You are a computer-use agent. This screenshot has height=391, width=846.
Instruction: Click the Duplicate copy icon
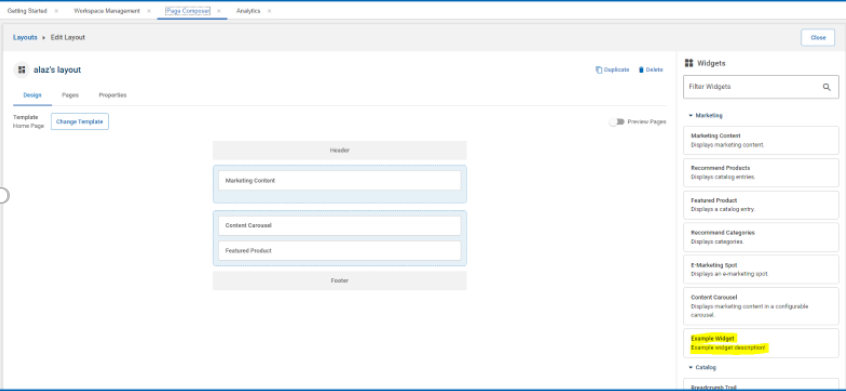click(599, 70)
